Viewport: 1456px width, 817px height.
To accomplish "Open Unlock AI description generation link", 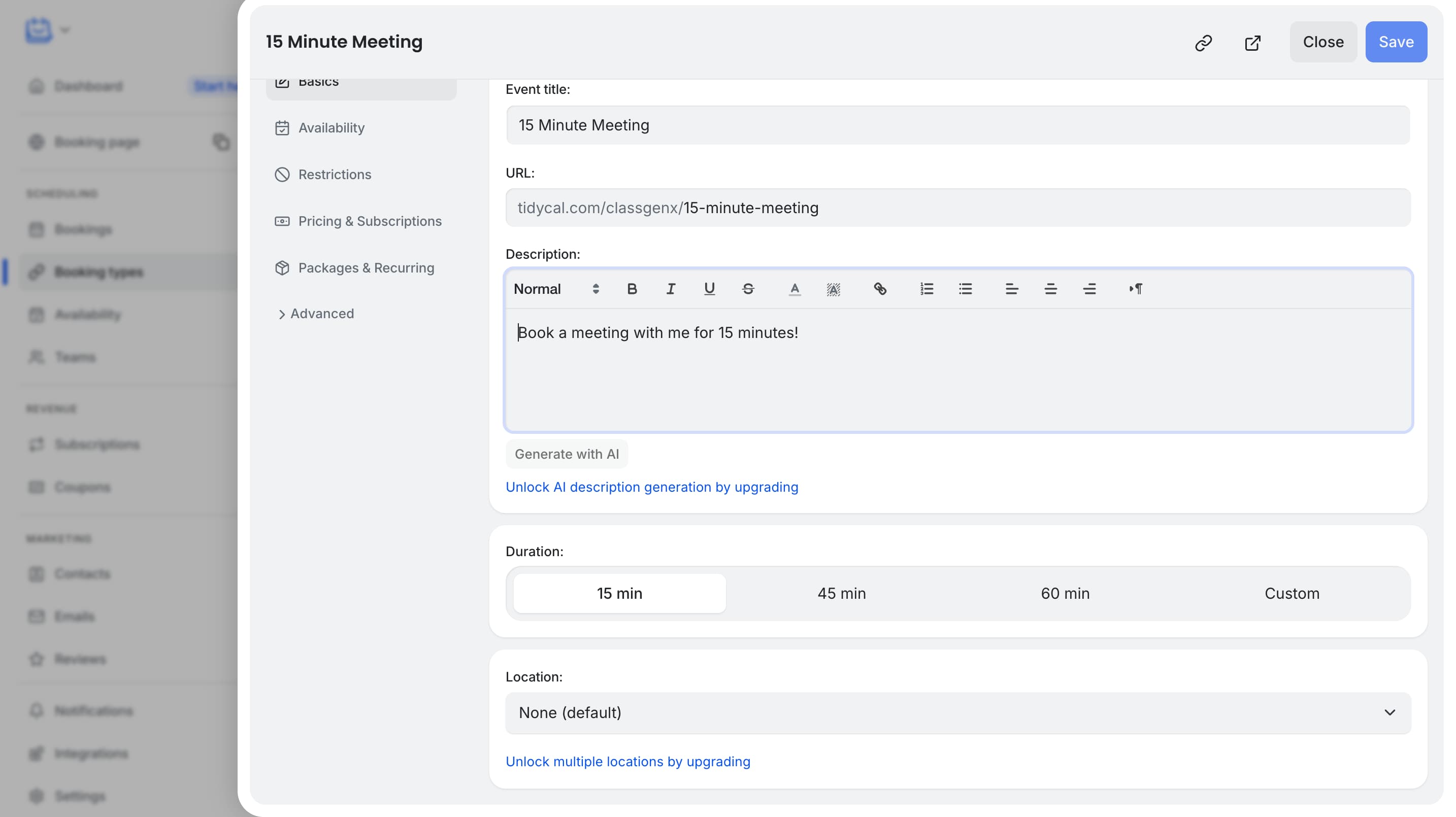I will coord(652,487).
